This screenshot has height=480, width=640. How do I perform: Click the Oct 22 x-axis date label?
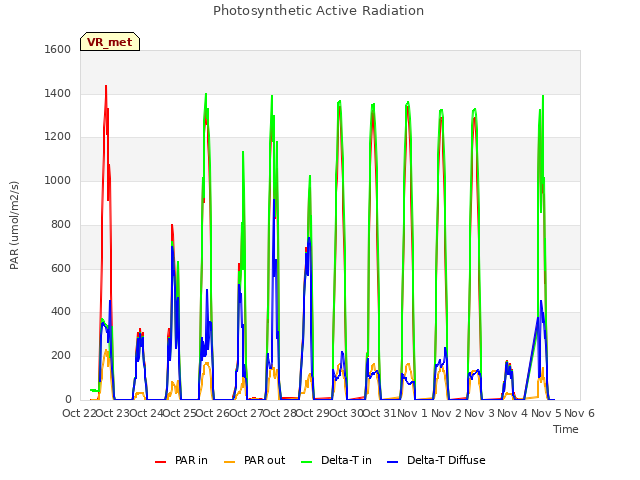pyautogui.click(x=79, y=413)
